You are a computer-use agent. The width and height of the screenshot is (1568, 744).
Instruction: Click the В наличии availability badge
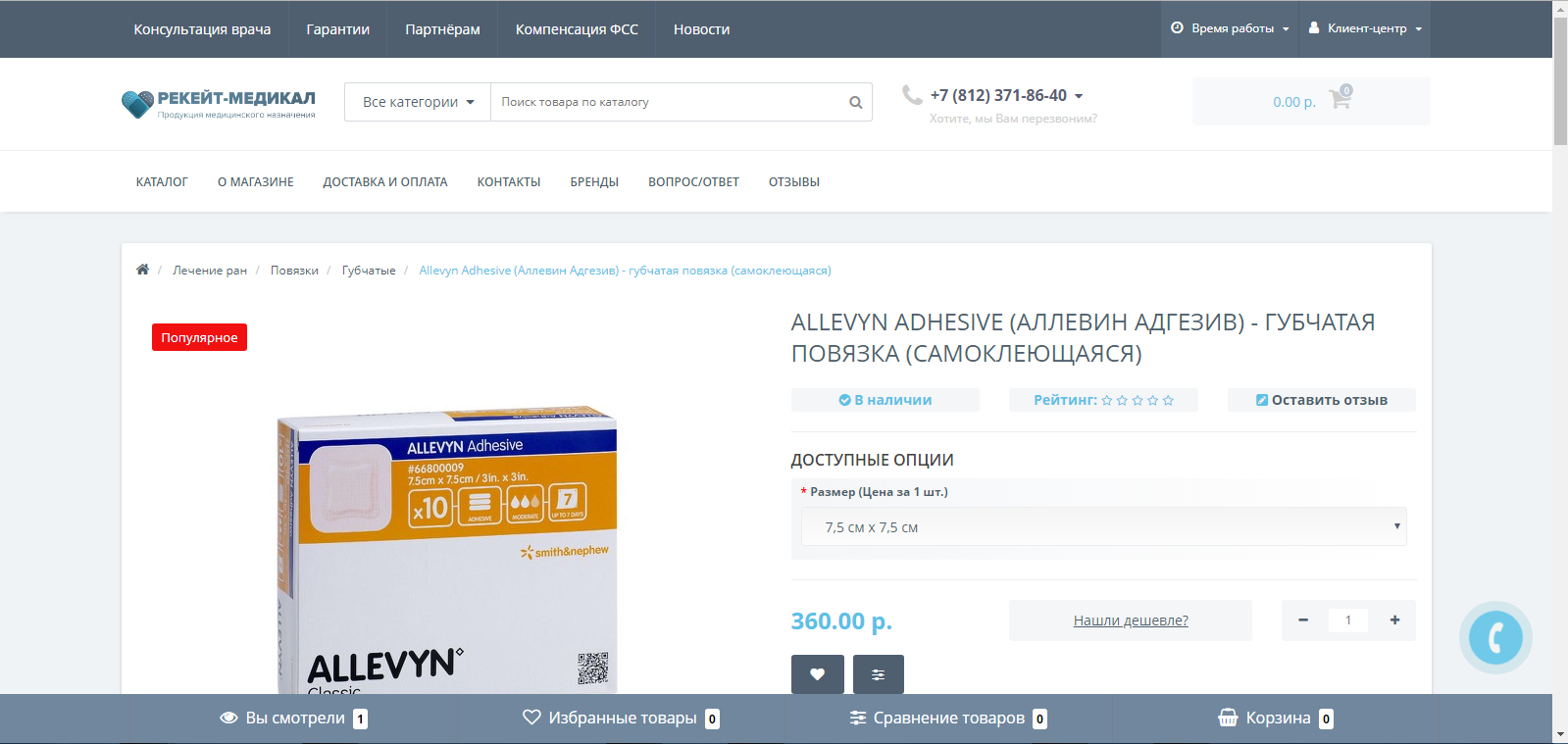tap(885, 400)
